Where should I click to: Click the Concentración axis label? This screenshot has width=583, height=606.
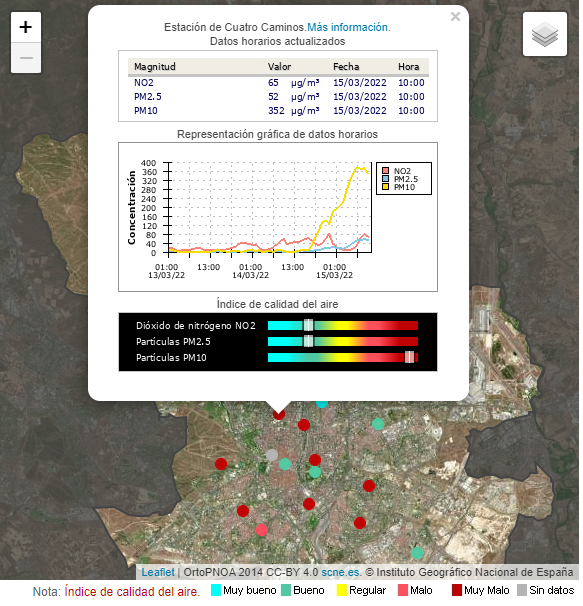coord(132,208)
